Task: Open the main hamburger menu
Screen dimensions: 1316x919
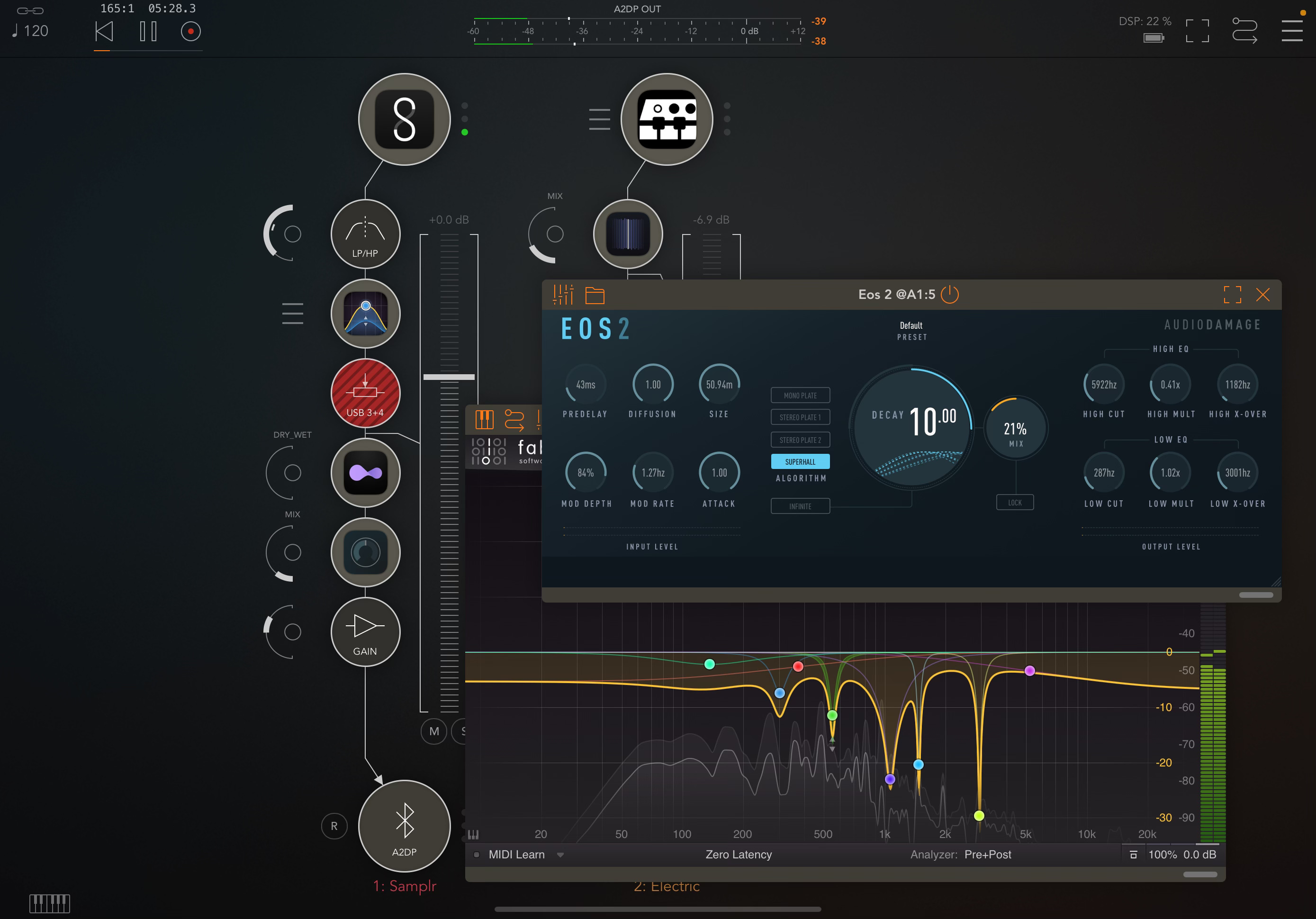Action: [1292, 31]
